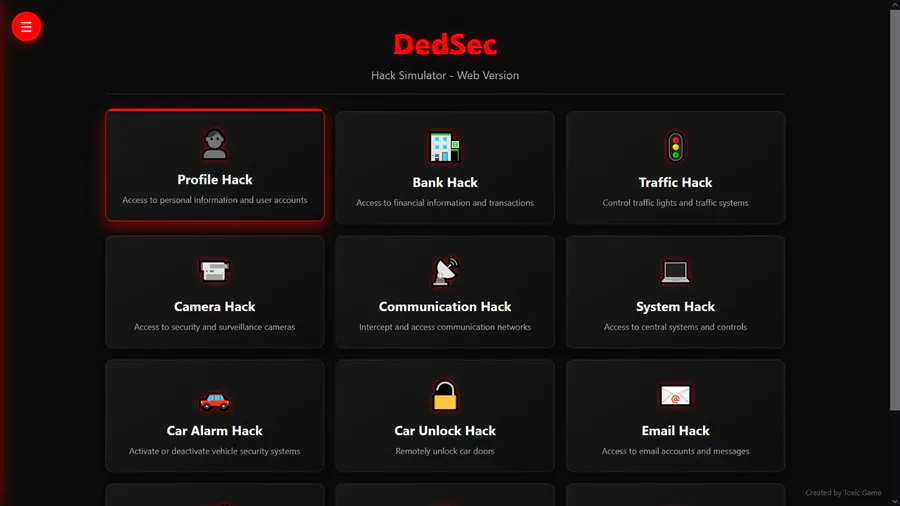
Task: Click the Camera Hack camera icon
Action: (215, 271)
